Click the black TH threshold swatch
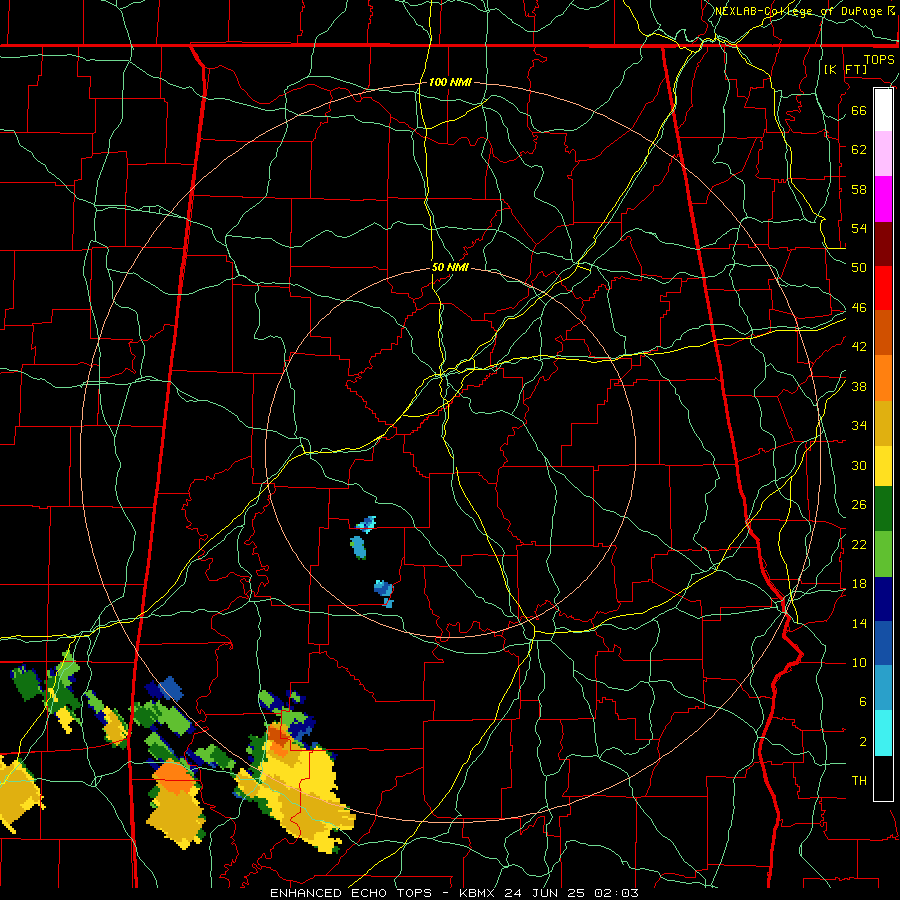The height and width of the screenshot is (900, 900). (883, 778)
